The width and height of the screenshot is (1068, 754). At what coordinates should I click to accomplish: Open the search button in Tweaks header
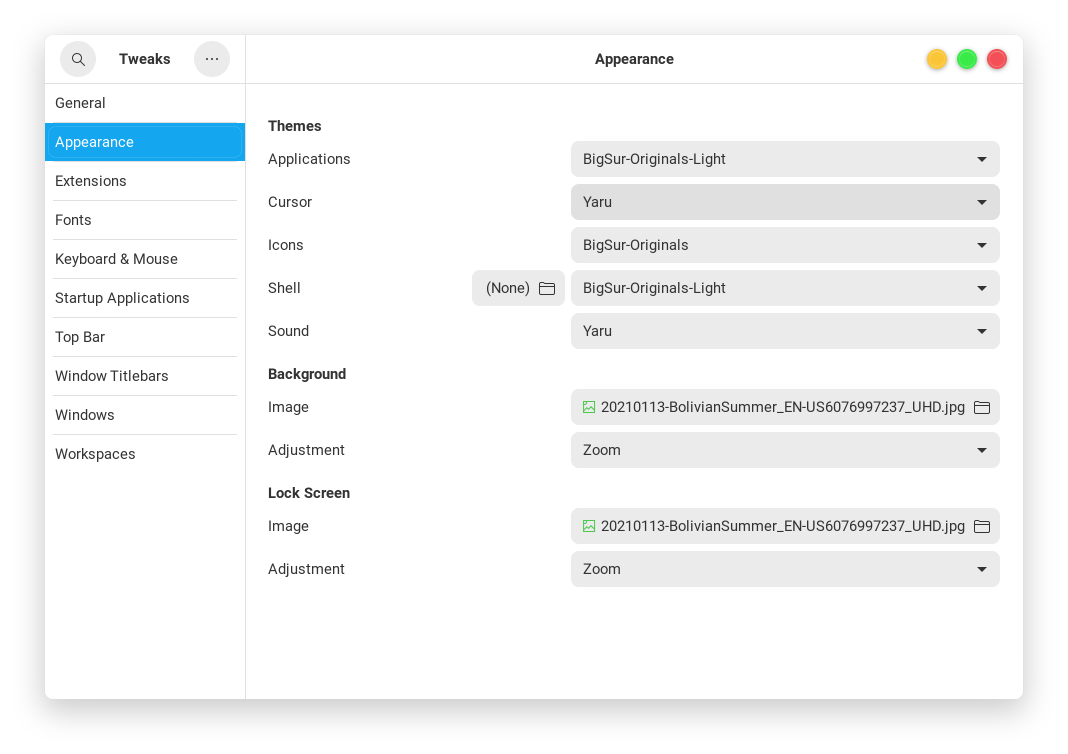(x=78, y=59)
